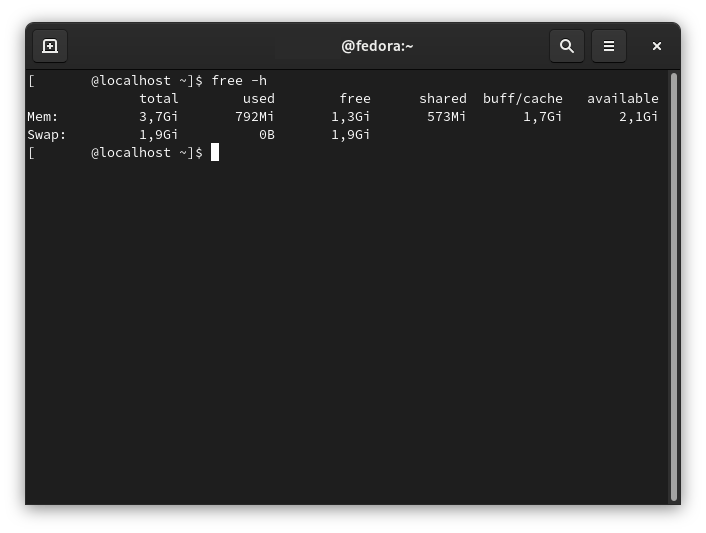Image resolution: width=706 pixels, height=533 pixels.
Task: Click the 'used' column header
Action: pos(259,99)
